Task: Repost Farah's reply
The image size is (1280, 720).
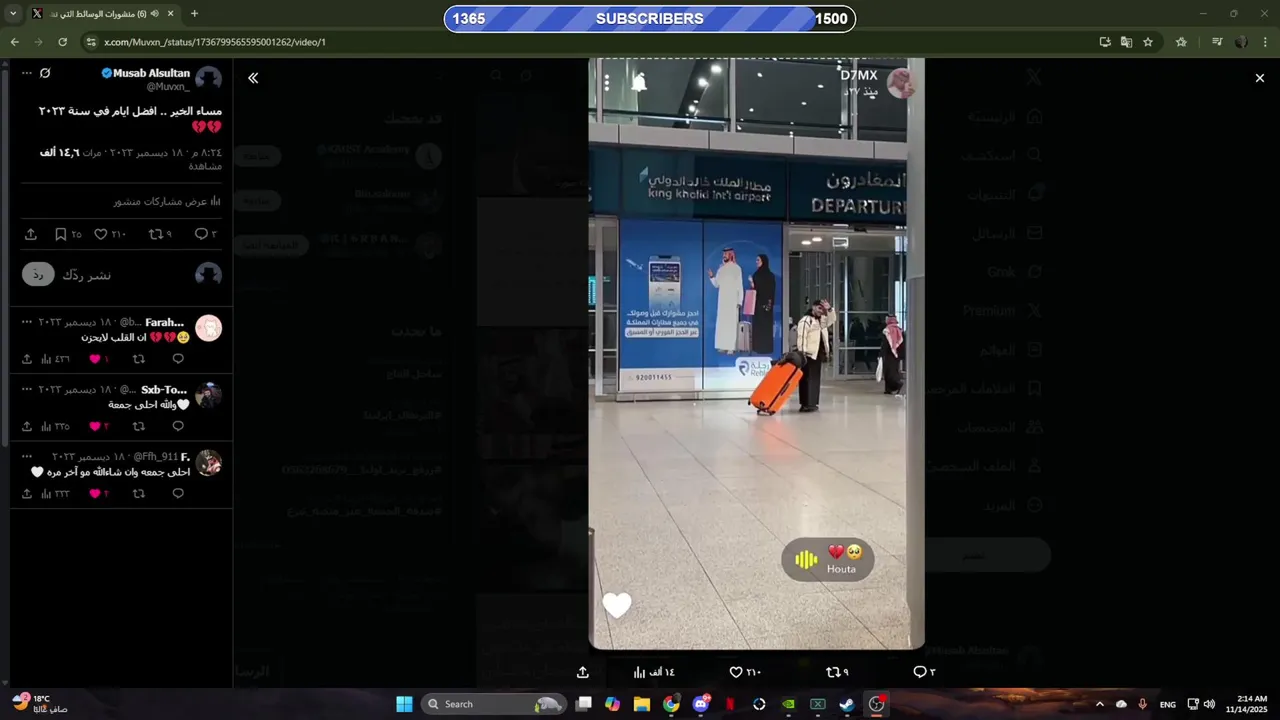Action: tap(139, 359)
